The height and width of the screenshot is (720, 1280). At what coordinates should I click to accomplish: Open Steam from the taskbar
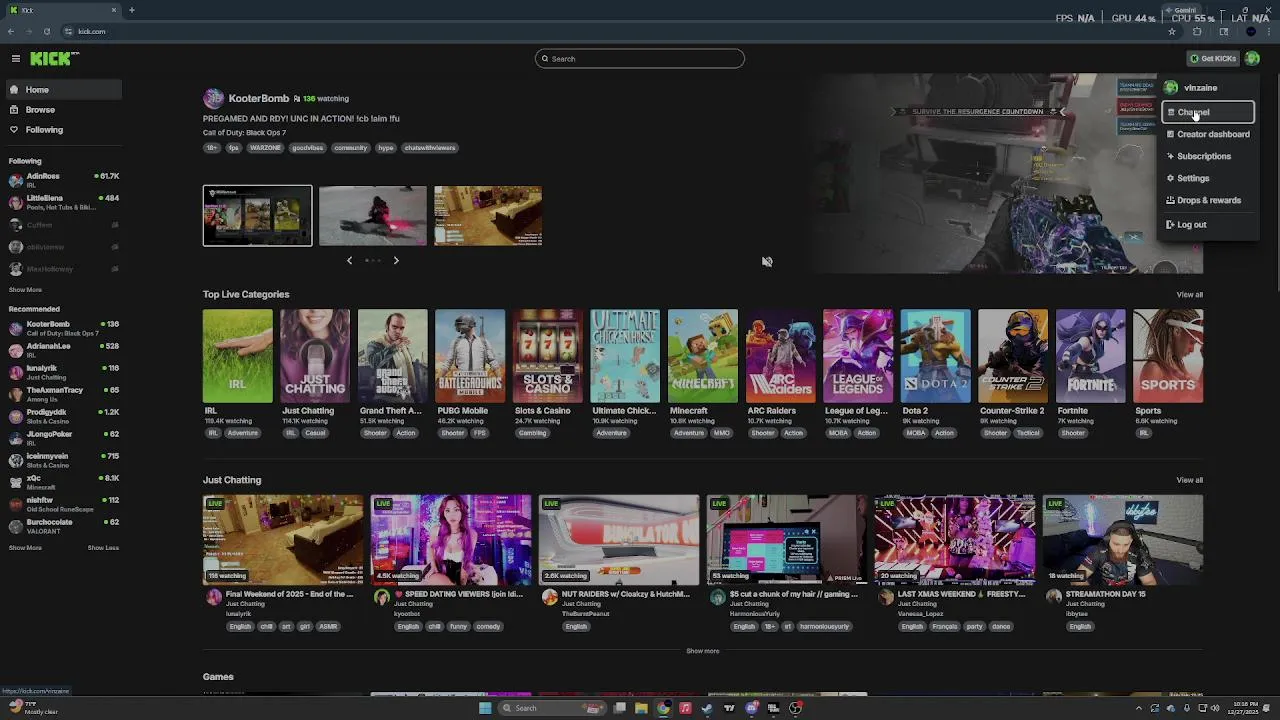[x=707, y=708]
